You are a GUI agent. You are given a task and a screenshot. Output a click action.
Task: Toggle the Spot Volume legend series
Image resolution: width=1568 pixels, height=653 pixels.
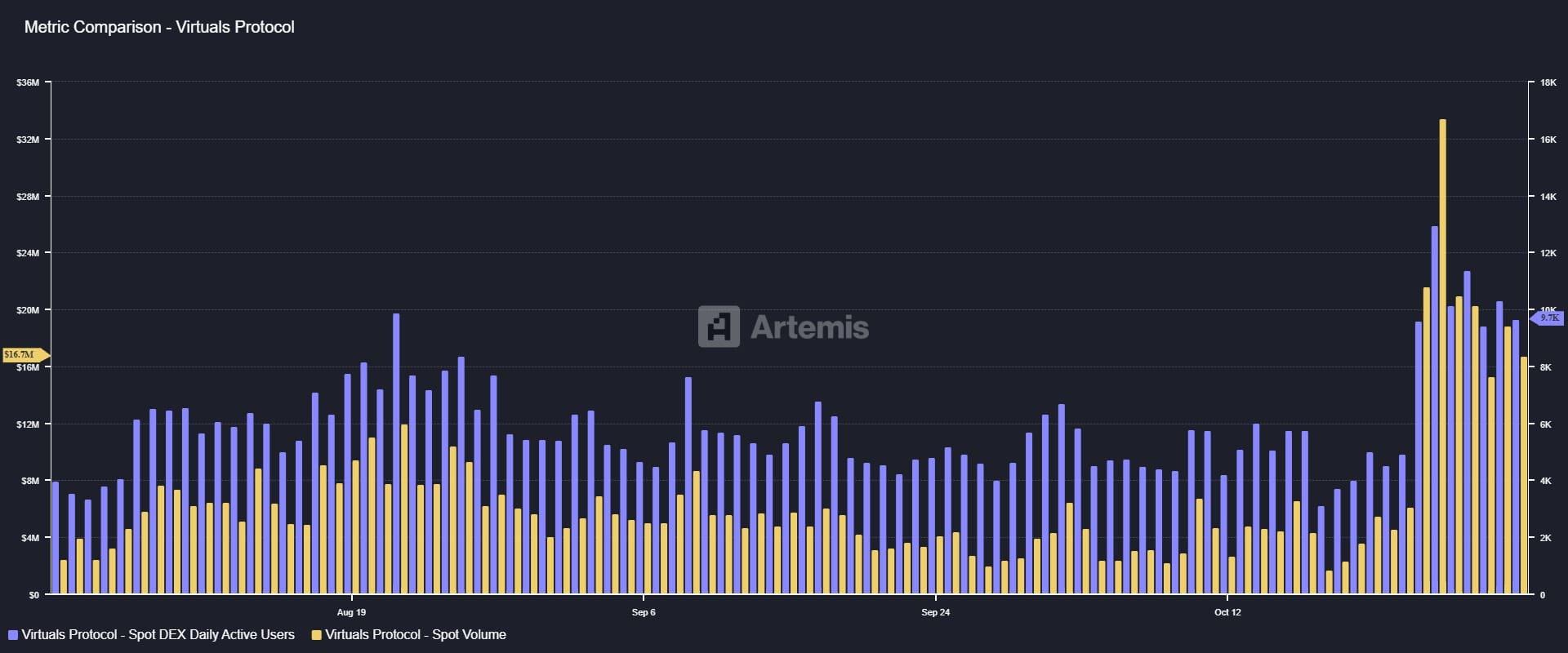click(x=415, y=635)
